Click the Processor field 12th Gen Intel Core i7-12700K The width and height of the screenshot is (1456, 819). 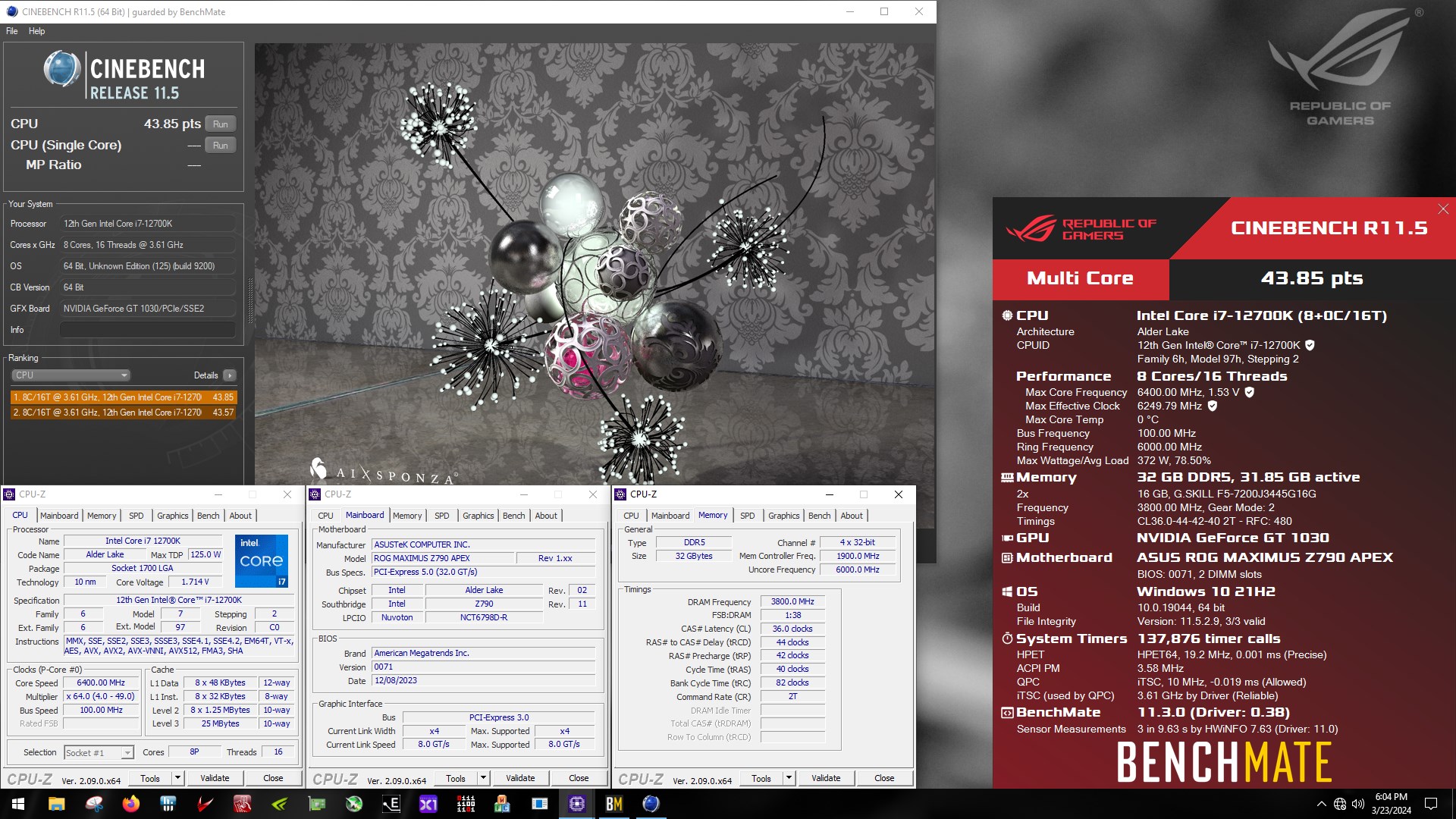click(x=148, y=224)
